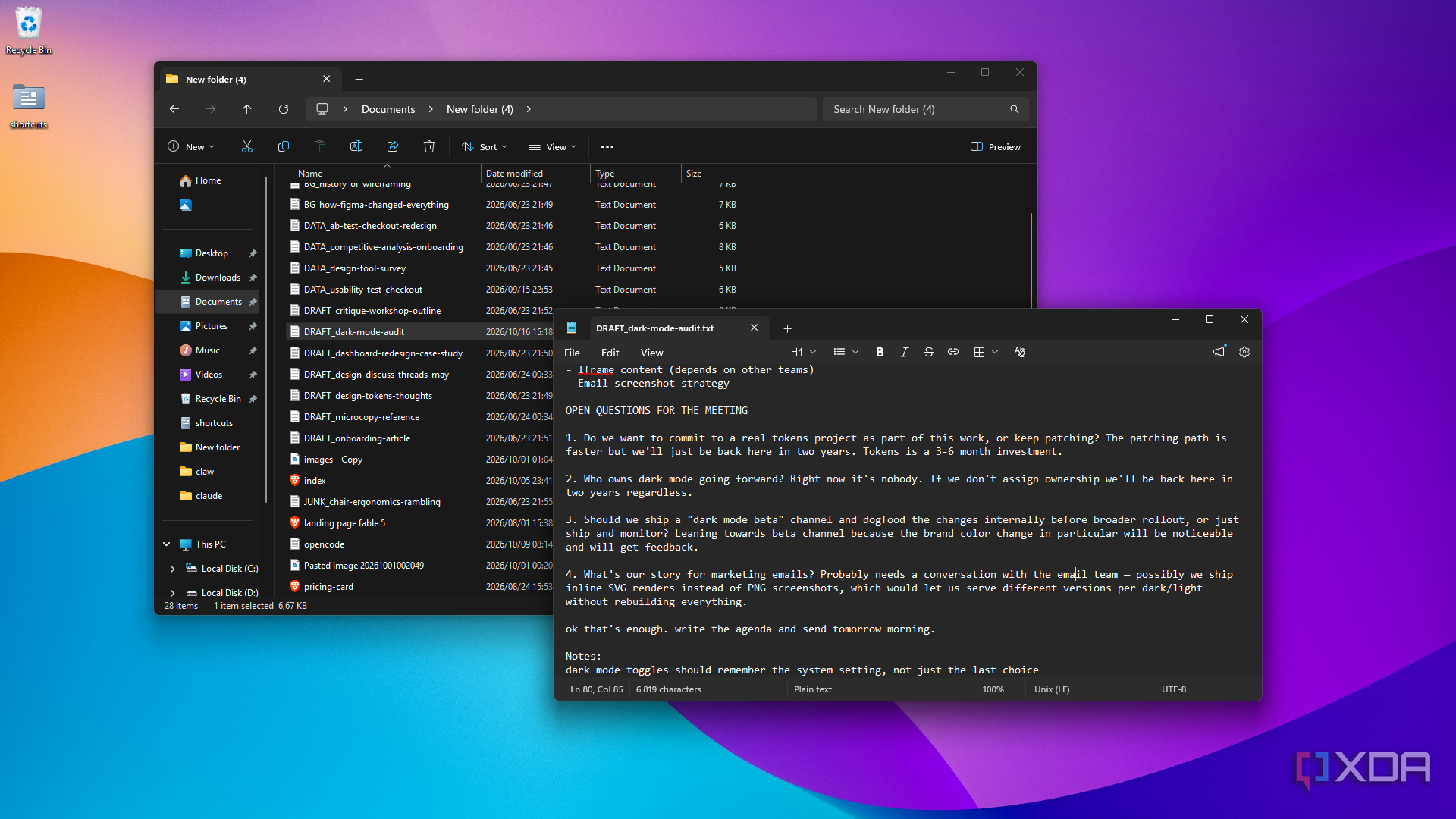The image size is (1456, 819).
Task: Open Downloads in the File Explorer sidebar
Action: pos(210,278)
